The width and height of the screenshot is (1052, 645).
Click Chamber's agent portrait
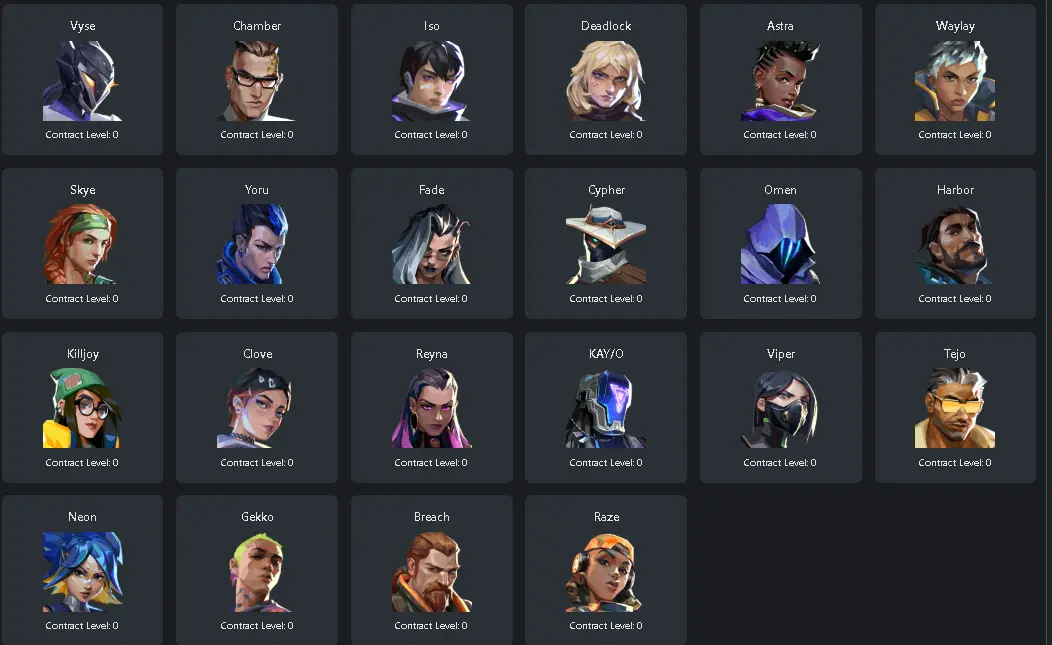point(257,81)
